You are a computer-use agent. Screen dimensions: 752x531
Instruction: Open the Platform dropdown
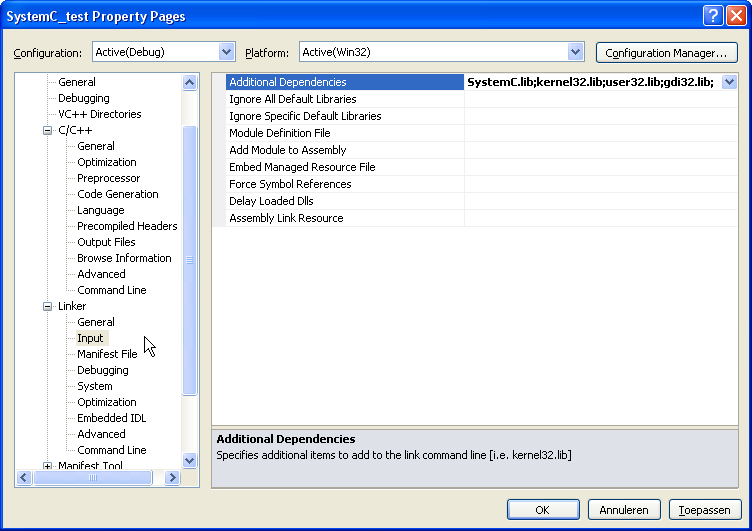[575, 52]
